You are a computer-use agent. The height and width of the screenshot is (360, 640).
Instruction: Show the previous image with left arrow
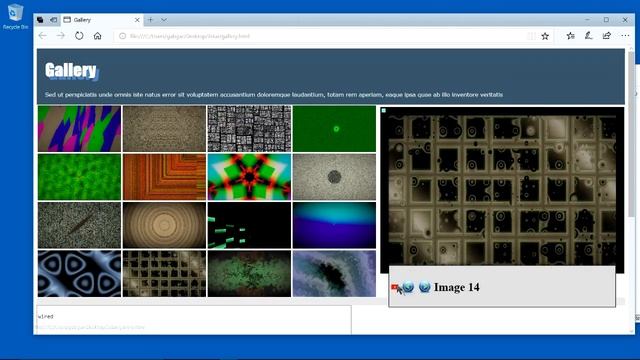tap(409, 287)
